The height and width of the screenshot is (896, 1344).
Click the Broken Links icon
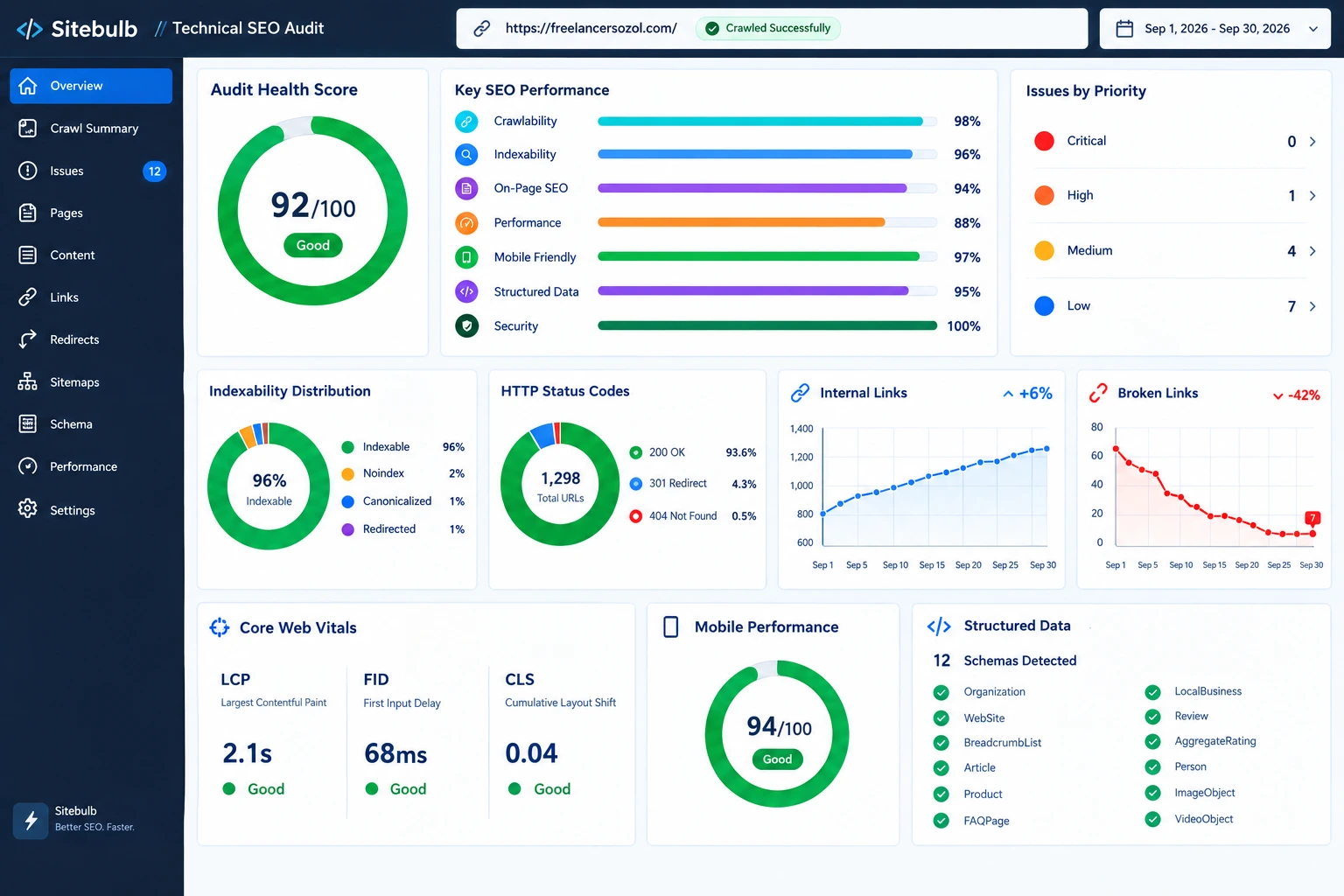pos(1098,394)
